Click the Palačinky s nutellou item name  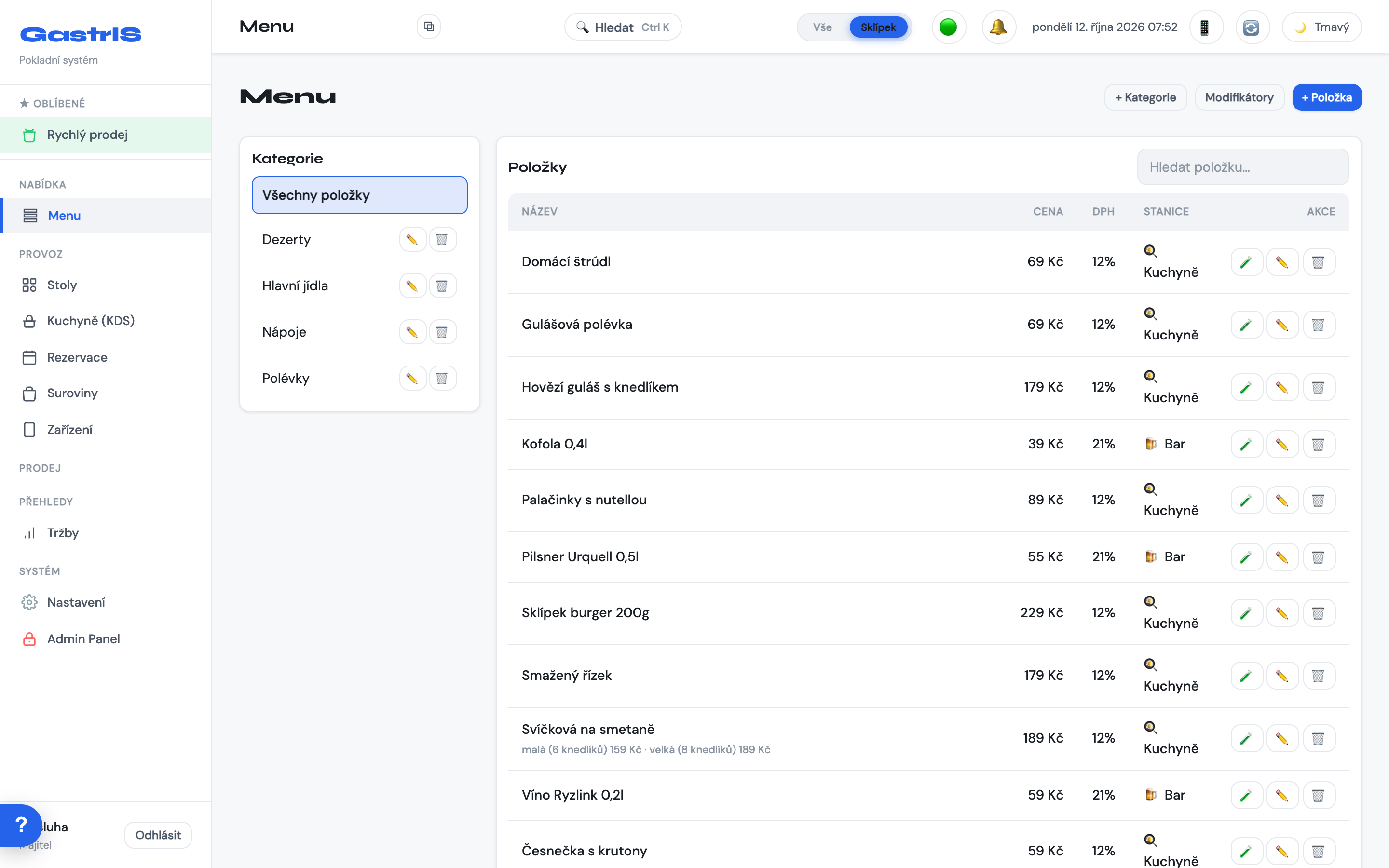584,500
